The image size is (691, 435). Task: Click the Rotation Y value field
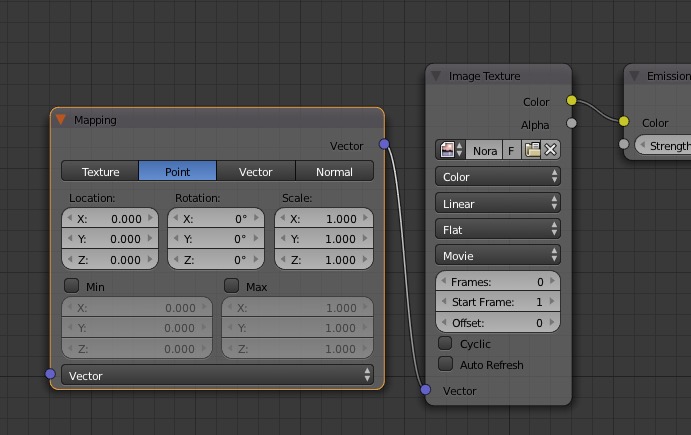click(216, 239)
